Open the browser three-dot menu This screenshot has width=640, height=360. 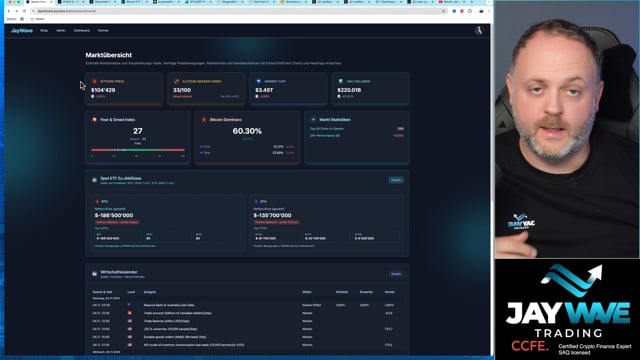[489, 11]
